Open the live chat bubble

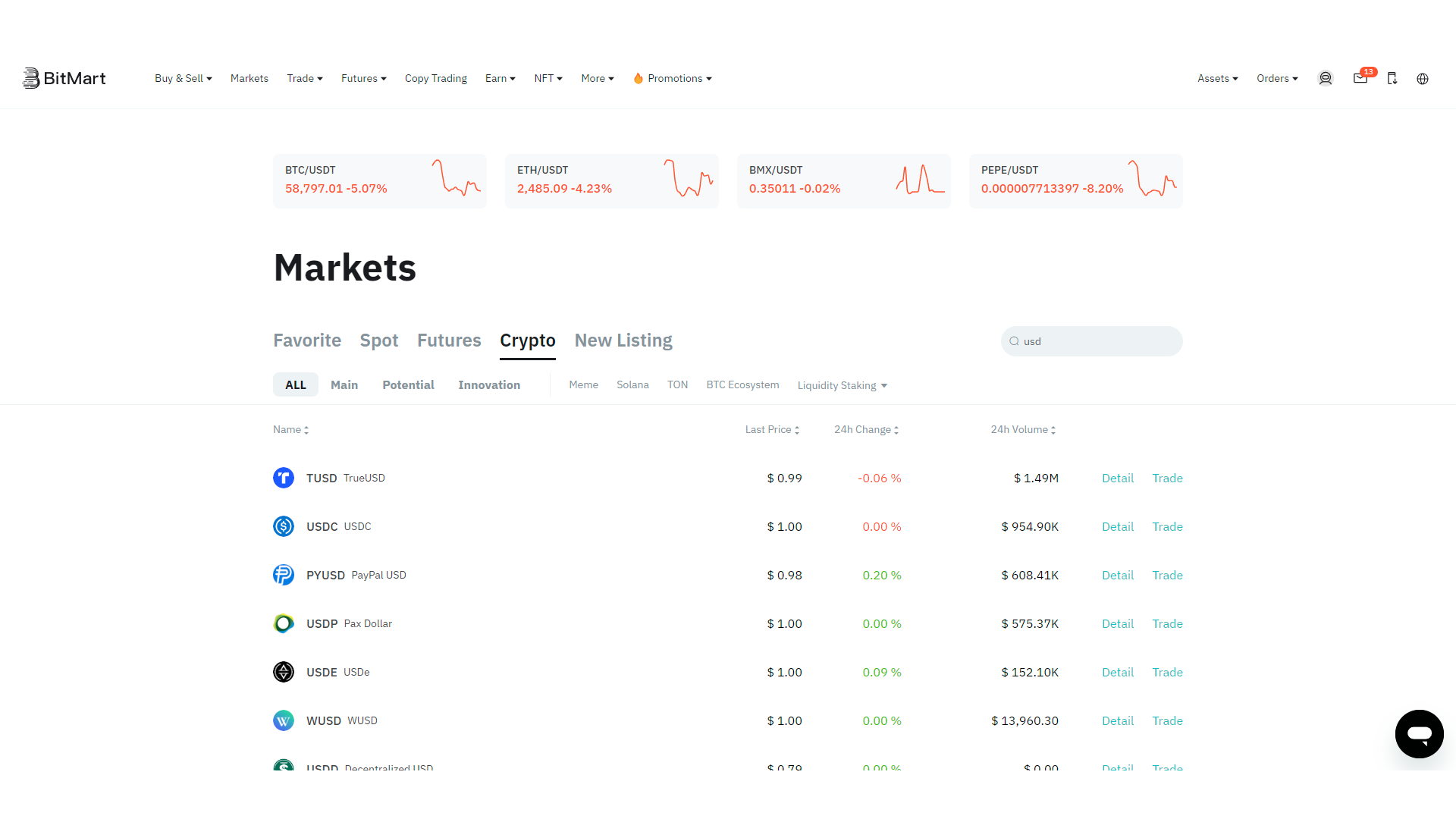coord(1420,734)
